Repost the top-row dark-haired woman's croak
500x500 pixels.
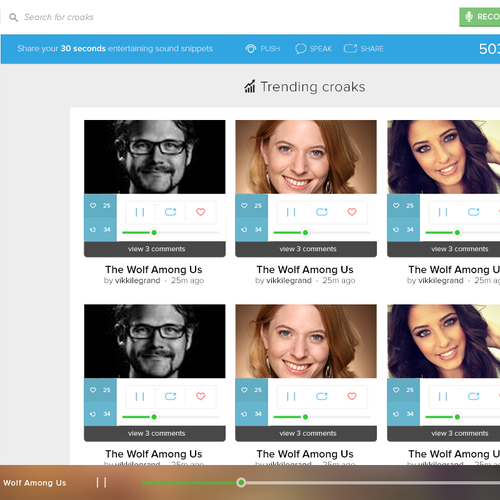[474, 212]
